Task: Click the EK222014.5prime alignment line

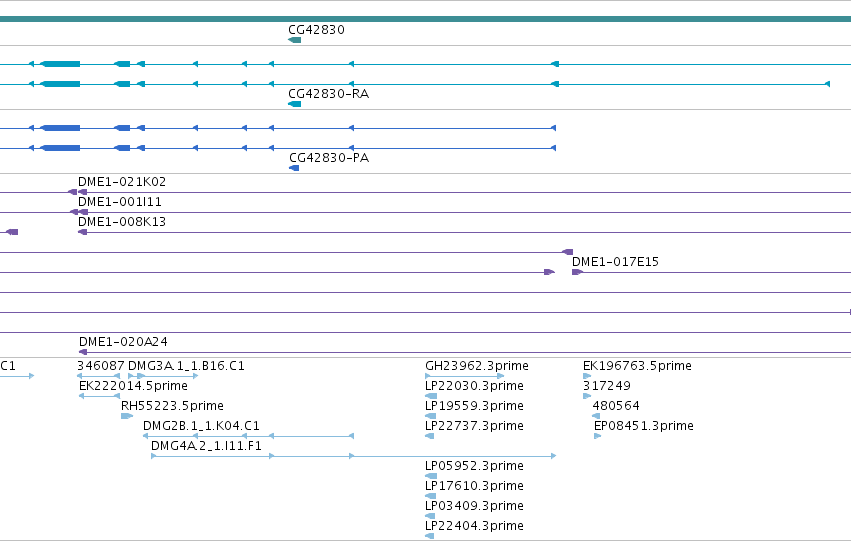Action: pyautogui.click(x=99, y=396)
